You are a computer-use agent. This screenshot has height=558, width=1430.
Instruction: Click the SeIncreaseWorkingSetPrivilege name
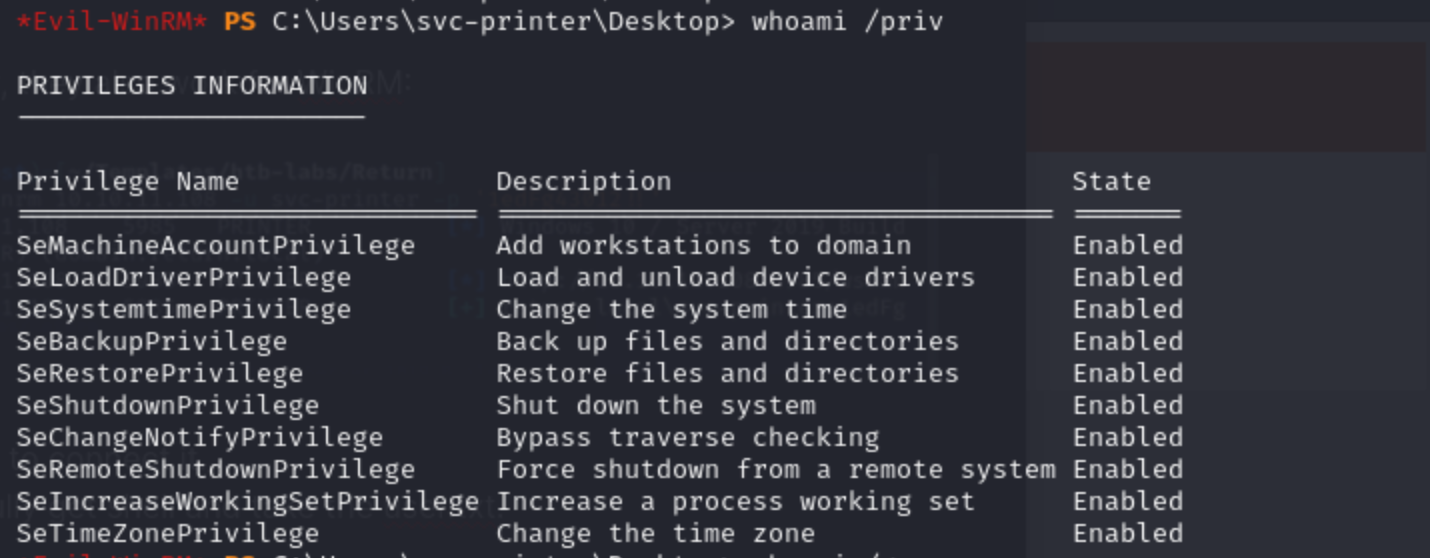(247, 502)
